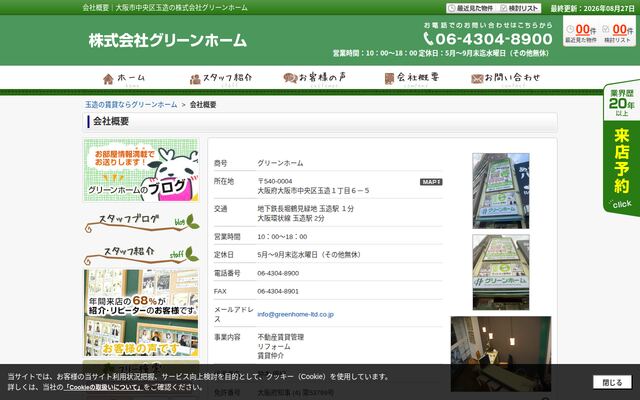Open the スタッフブログ sidebar banner
Screen dimensions: 640x400
point(141,222)
